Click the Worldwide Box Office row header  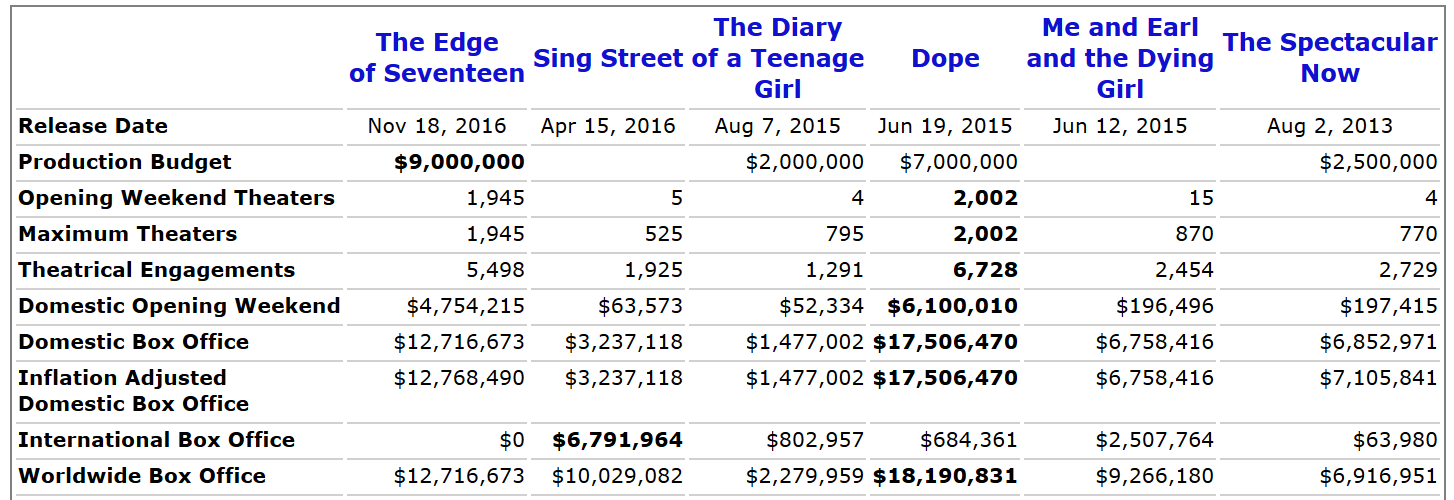click(x=142, y=476)
